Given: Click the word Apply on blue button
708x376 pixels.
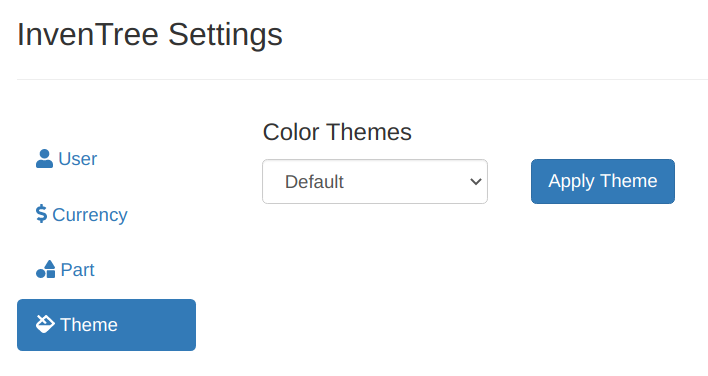Looking at the screenshot, I should [571, 182].
